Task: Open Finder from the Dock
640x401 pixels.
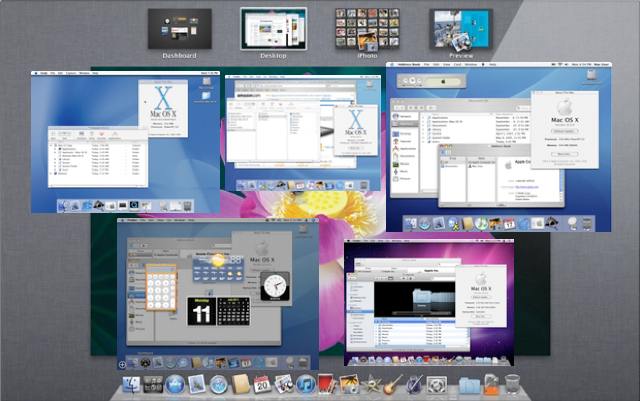Action: pyautogui.click(x=131, y=385)
